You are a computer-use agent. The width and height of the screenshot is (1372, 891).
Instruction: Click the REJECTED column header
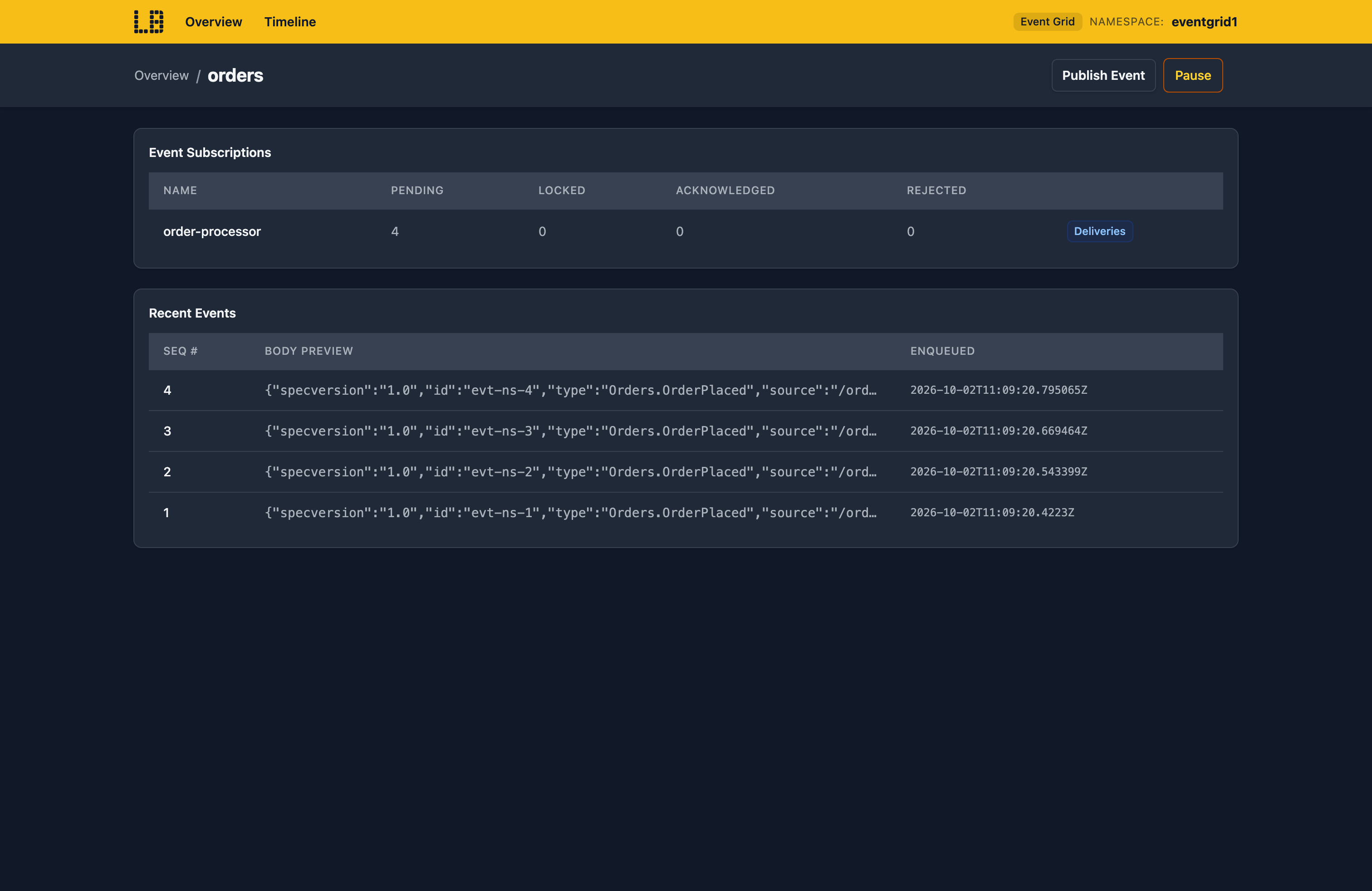click(x=937, y=191)
